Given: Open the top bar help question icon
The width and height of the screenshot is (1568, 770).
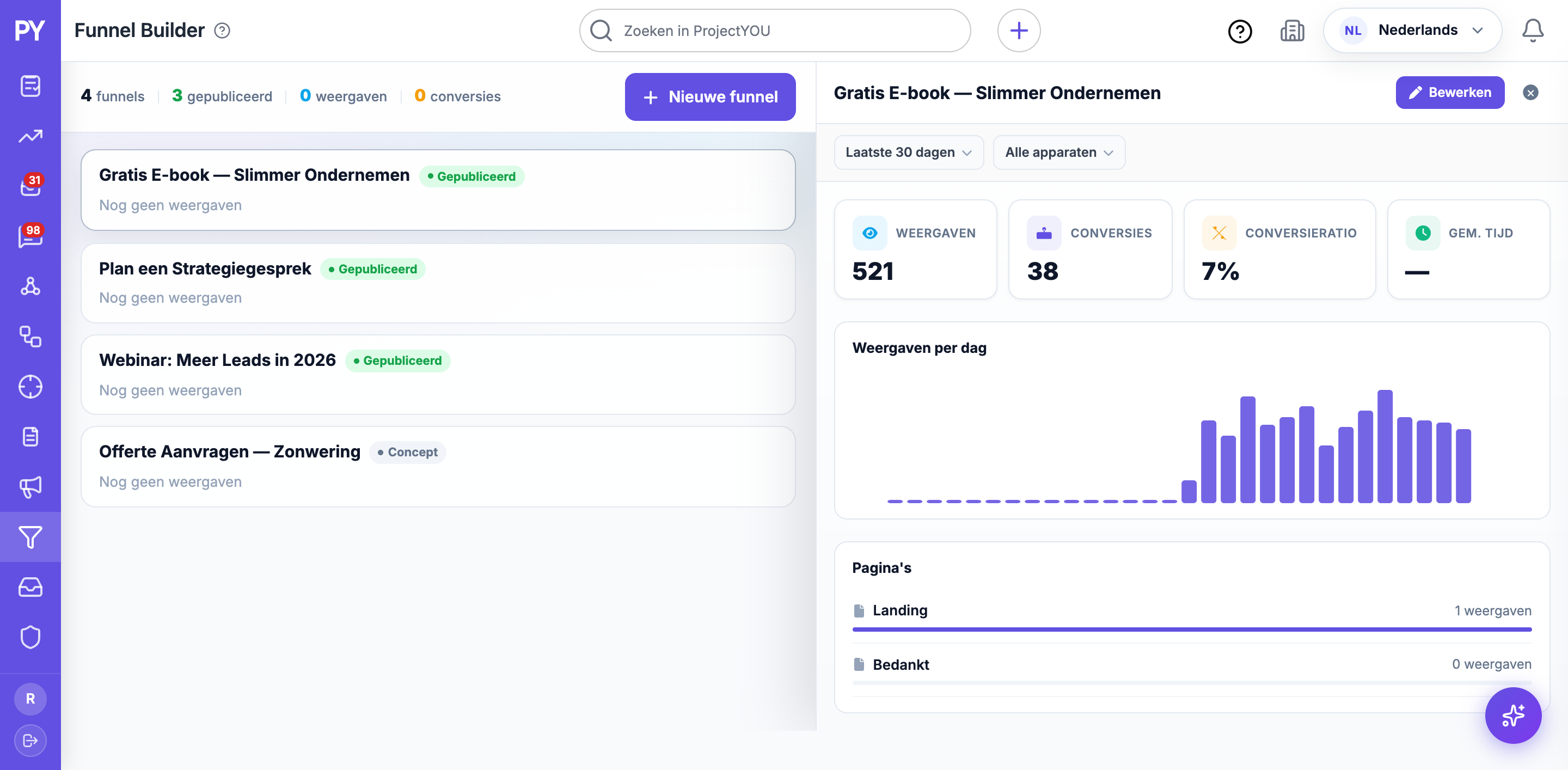Looking at the screenshot, I should coord(1239,31).
